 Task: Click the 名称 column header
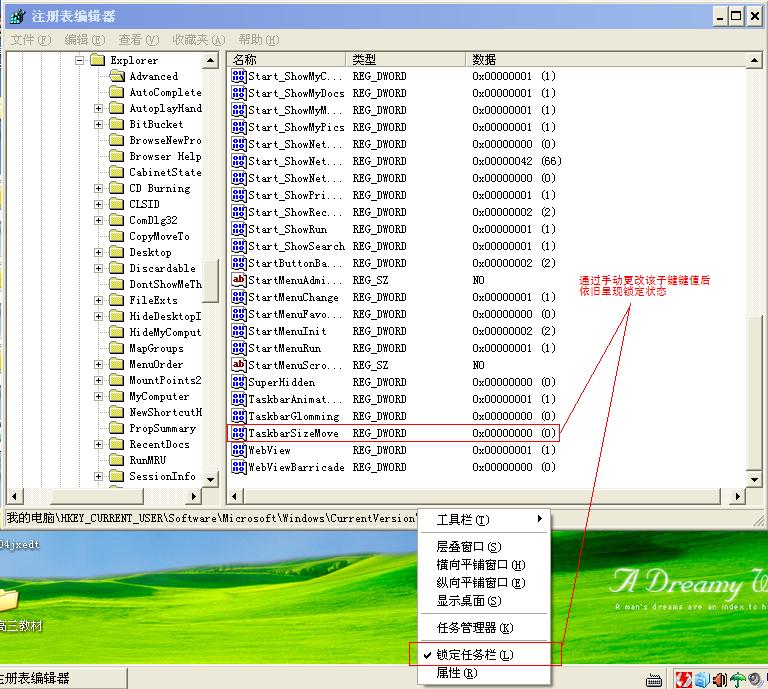tap(287, 60)
